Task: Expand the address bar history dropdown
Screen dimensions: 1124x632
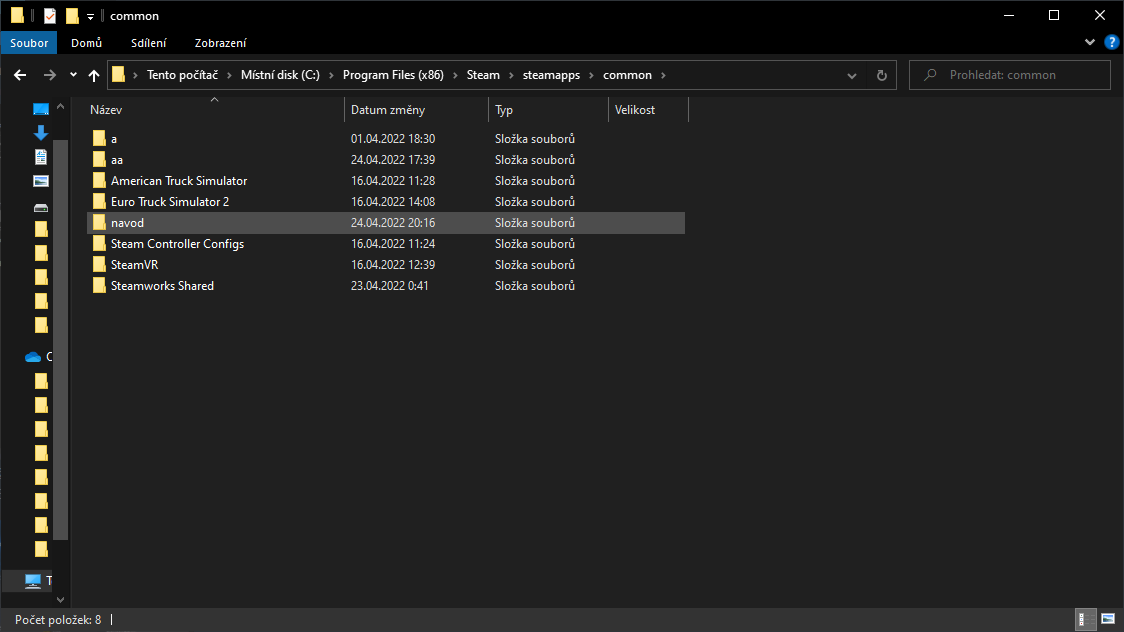Action: pos(852,75)
